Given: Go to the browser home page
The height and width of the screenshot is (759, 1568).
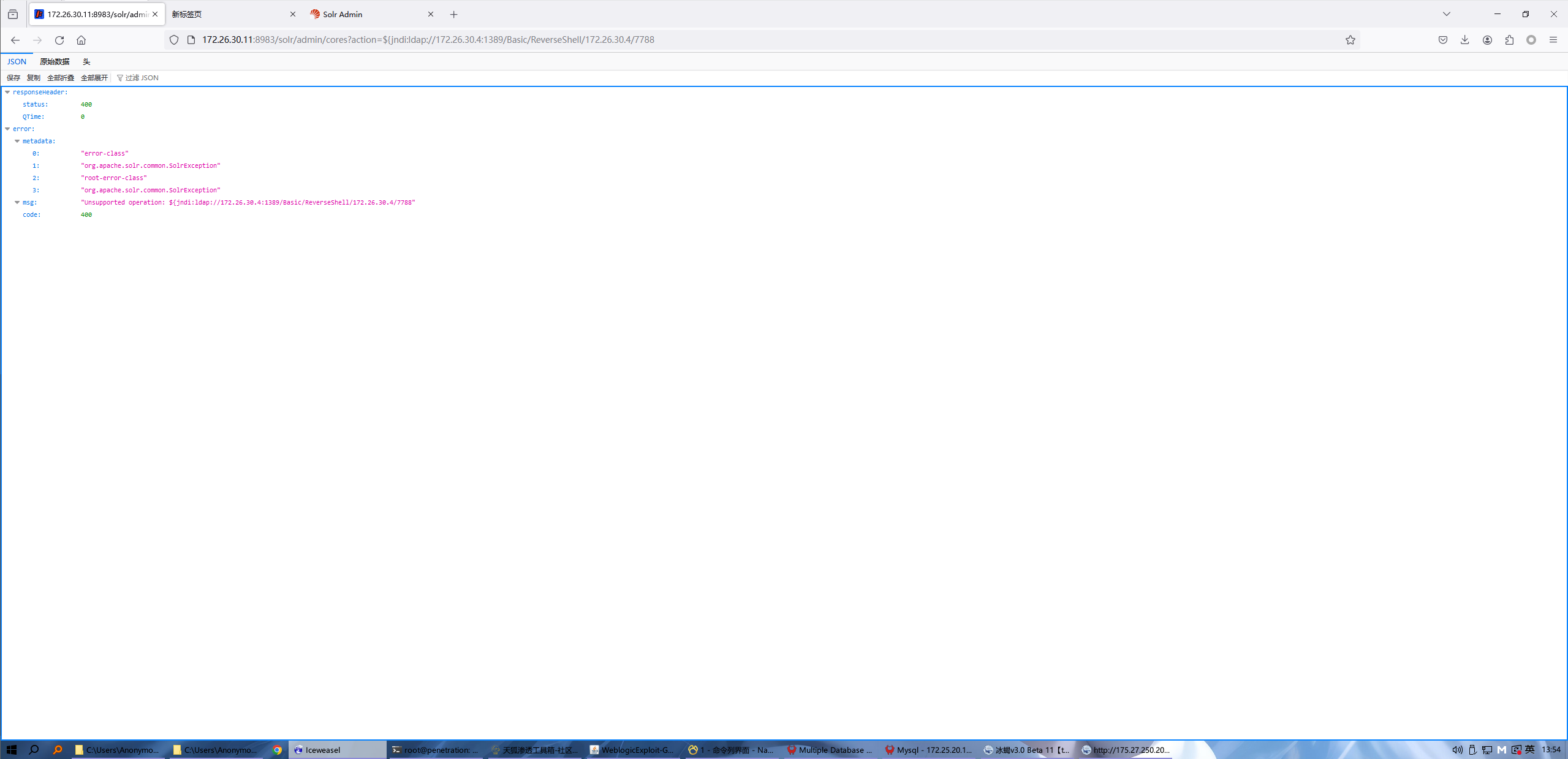Looking at the screenshot, I should coord(81,40).
